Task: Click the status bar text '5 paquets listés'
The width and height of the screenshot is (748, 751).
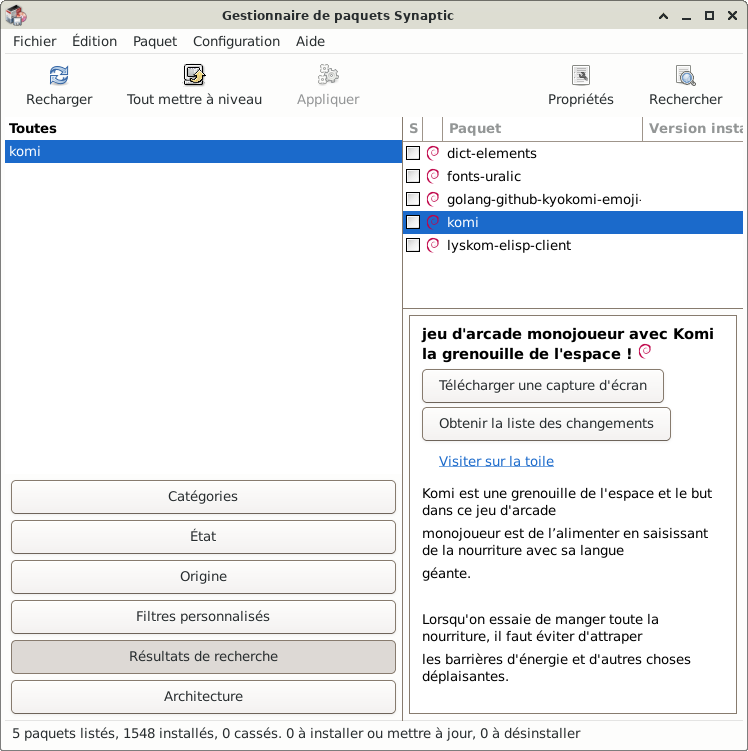Action: click(x=64, y=733)
